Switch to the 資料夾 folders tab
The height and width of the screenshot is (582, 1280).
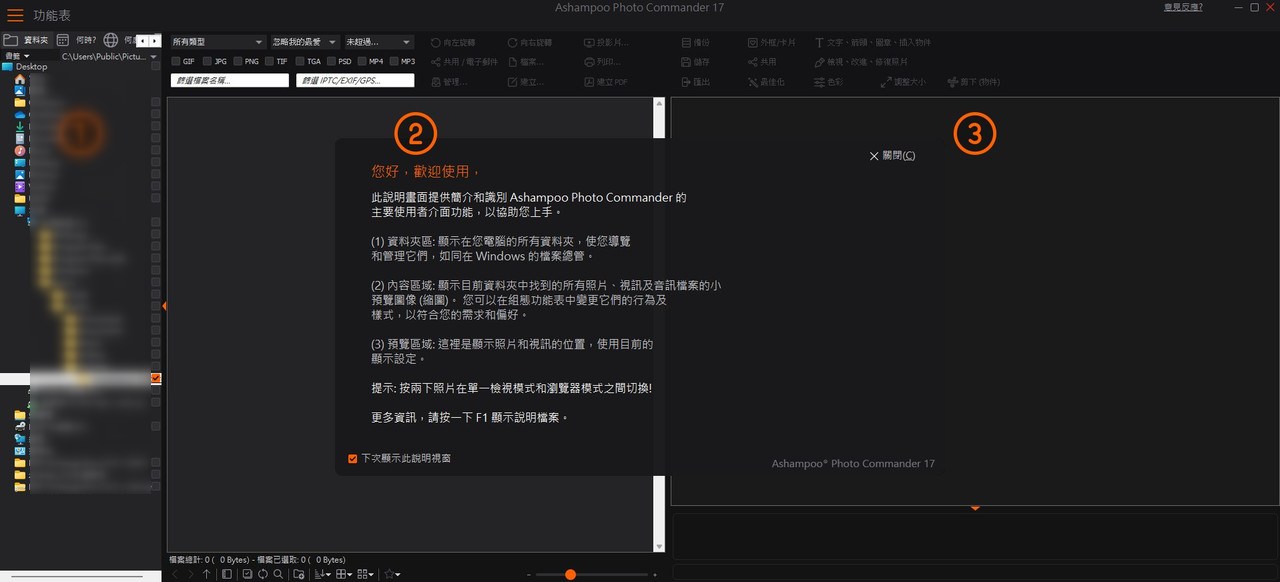click(26, 40)
